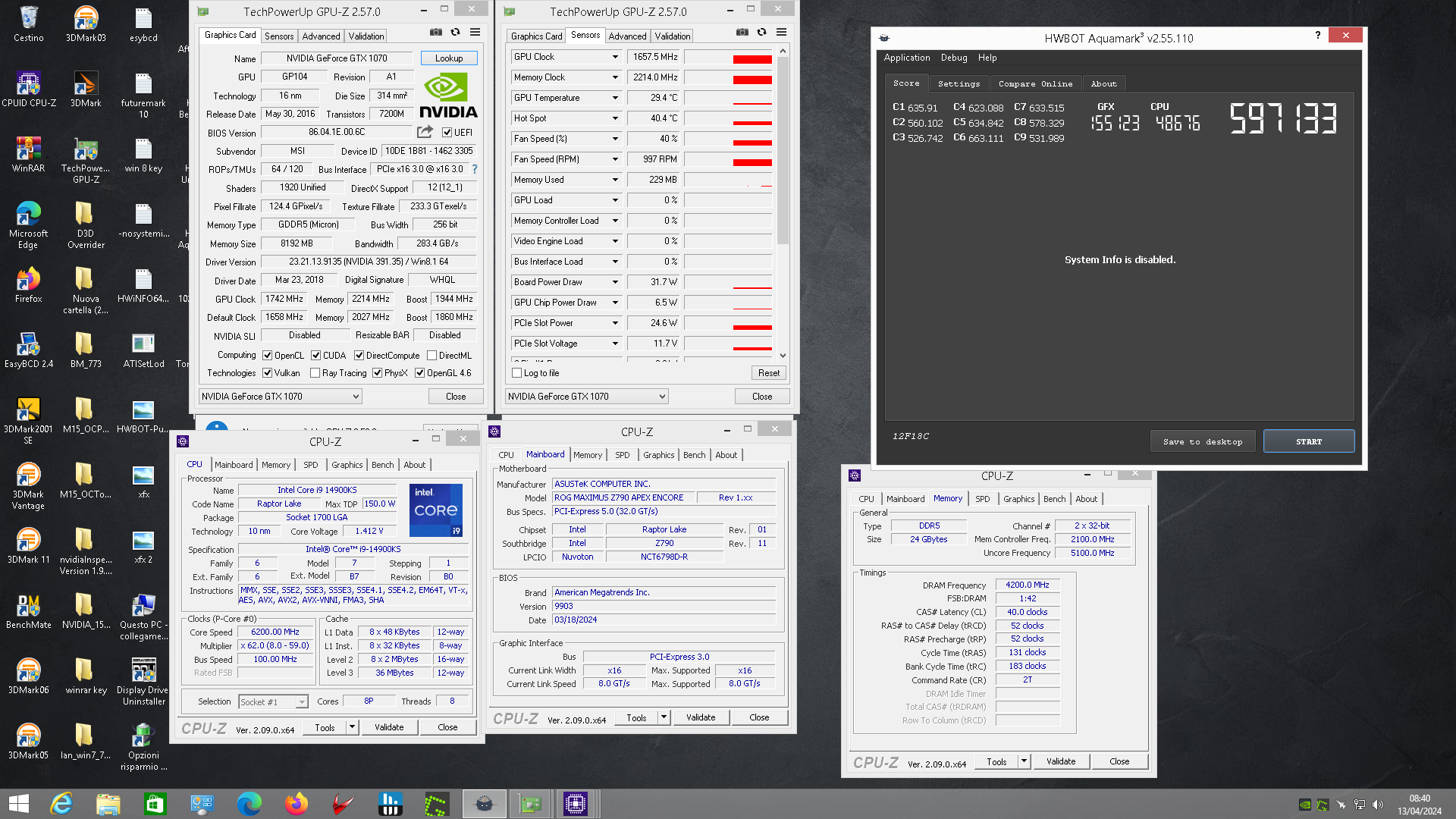Open EasyBCD 2.4 desktop icon
The image size is (1456, 819).
click(x=28, y=350)
